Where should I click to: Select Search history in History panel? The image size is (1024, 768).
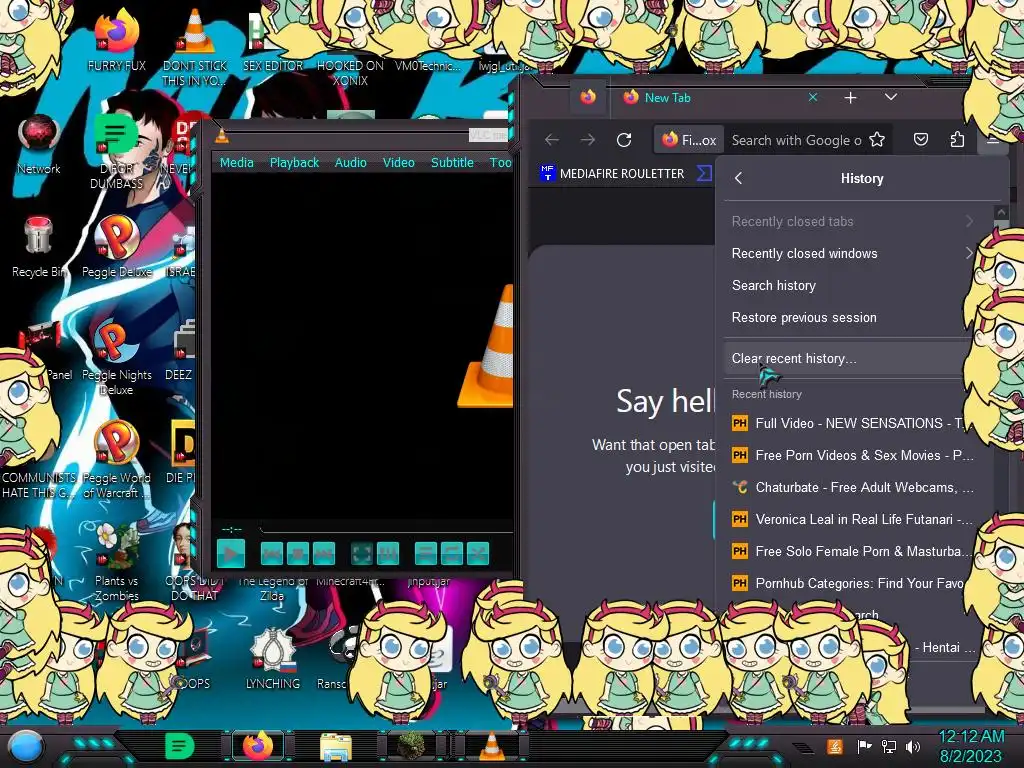pyautogui.click(x=852, y=285)
